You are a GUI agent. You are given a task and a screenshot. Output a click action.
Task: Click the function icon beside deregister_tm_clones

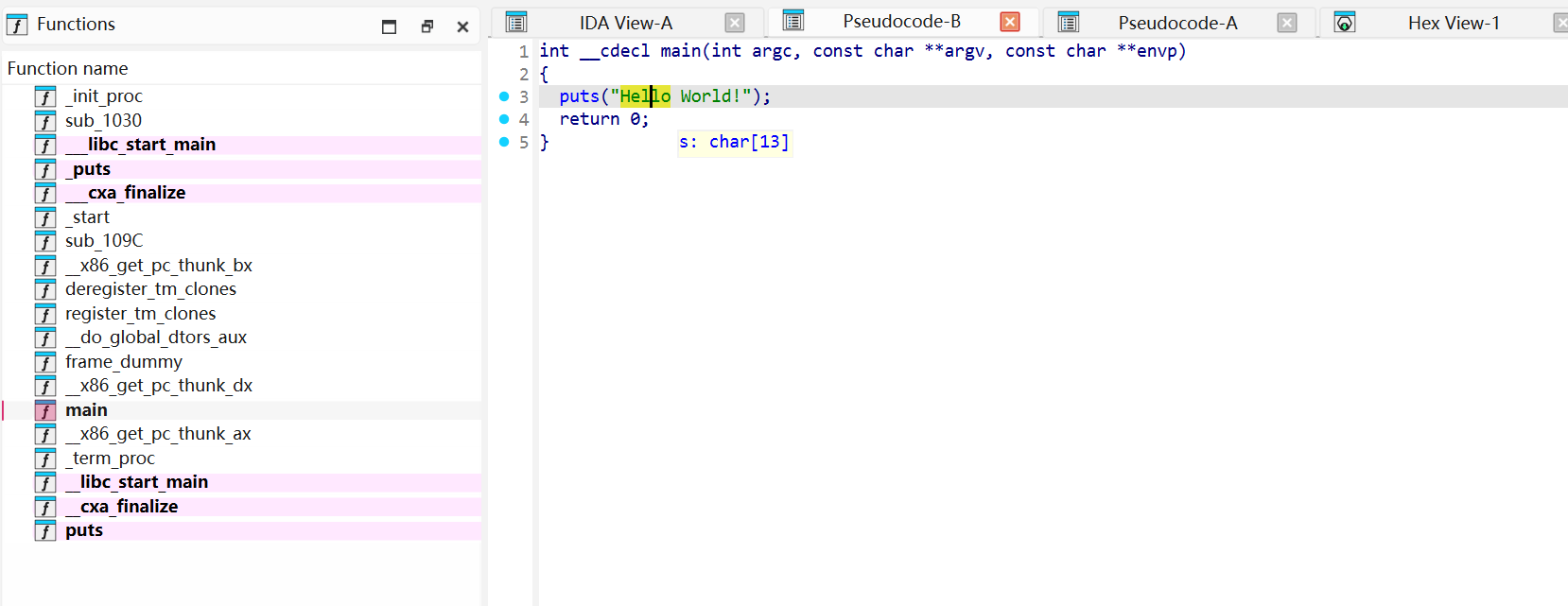(45, 289)
